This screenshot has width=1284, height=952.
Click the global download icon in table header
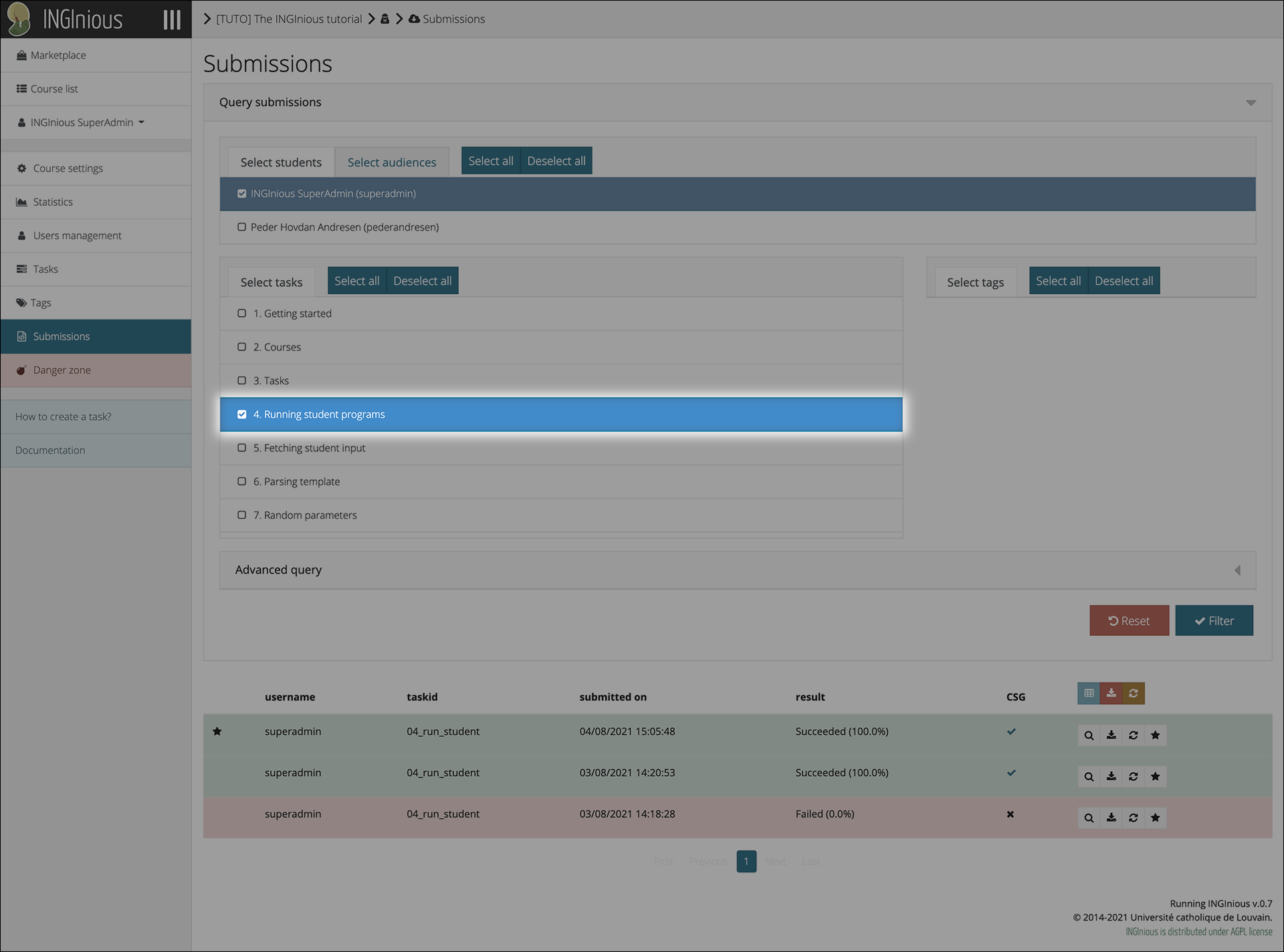(1111, 693)
